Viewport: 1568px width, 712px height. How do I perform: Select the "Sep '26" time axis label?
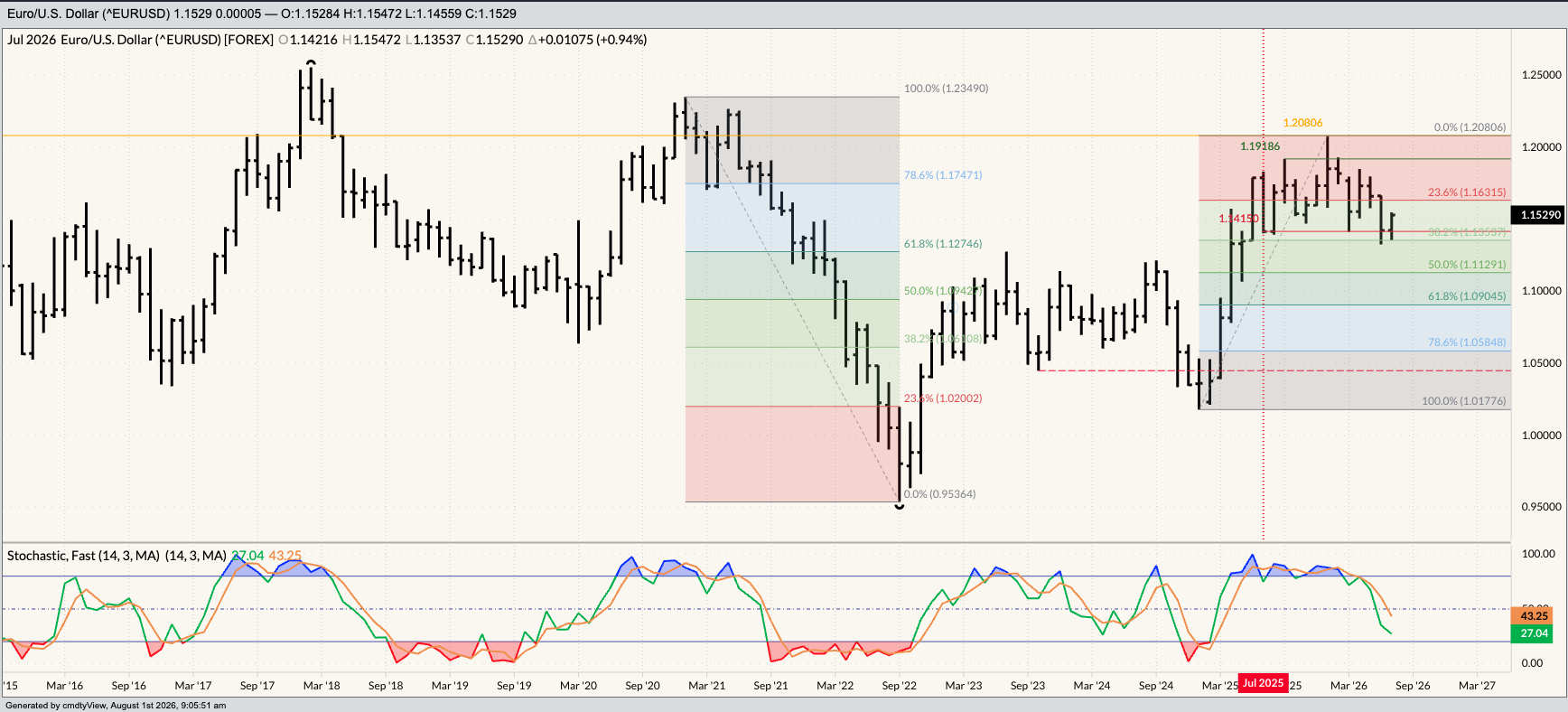[x=1413, y=686]
